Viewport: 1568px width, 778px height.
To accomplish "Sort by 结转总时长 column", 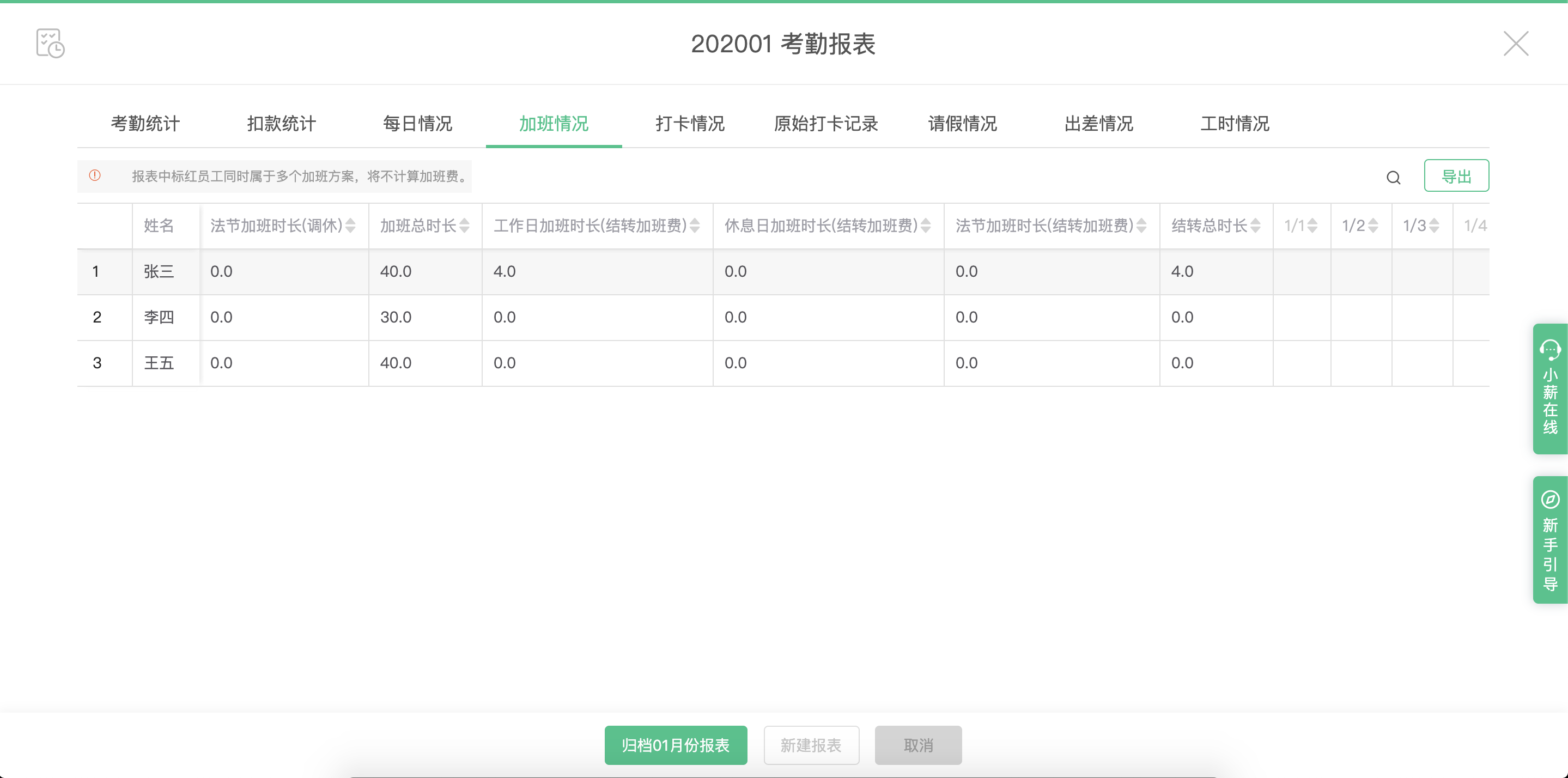I will pyautogui.click(x=1255, y=226).
